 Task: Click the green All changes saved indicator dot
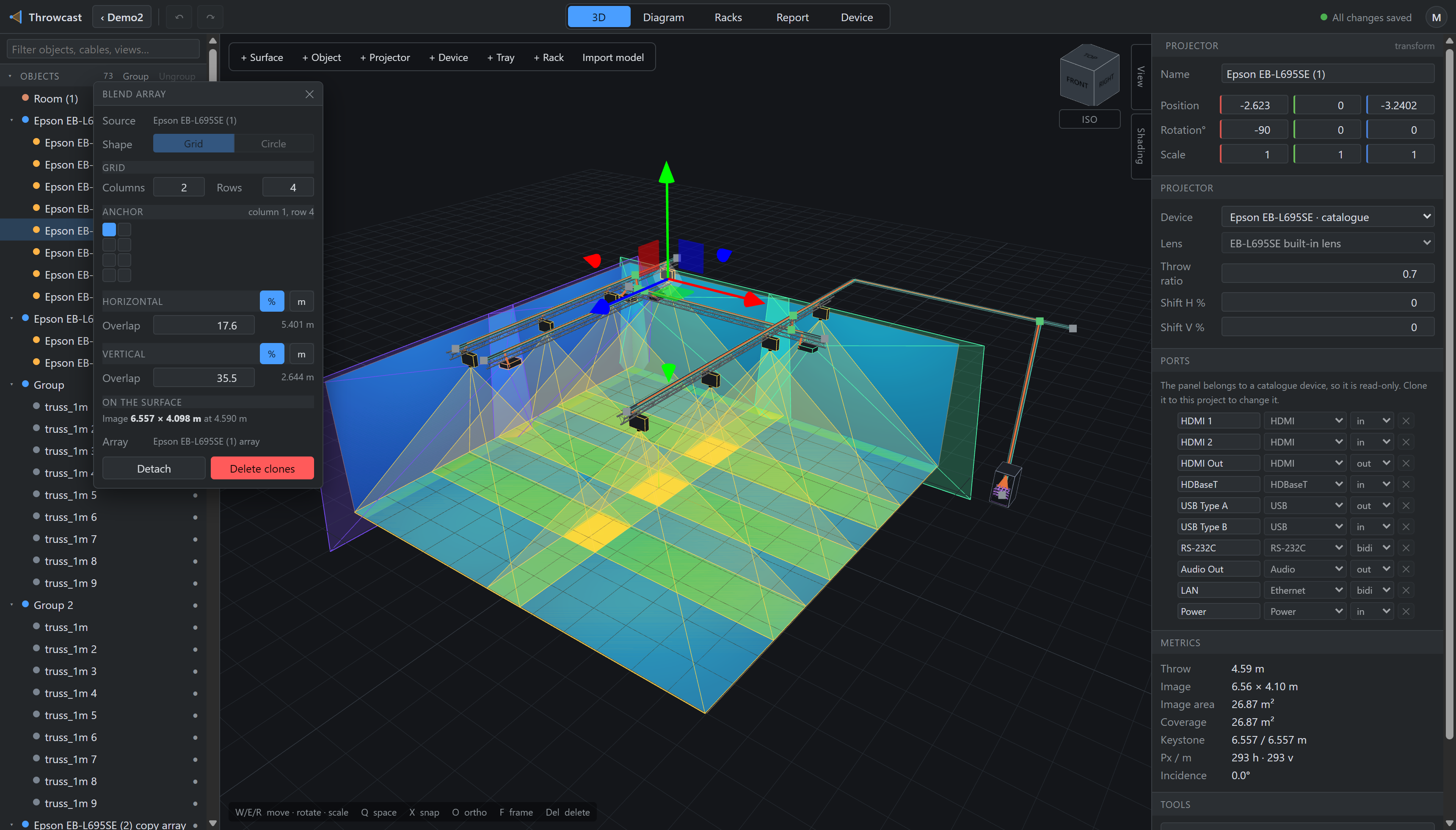tap(1324, 17)
